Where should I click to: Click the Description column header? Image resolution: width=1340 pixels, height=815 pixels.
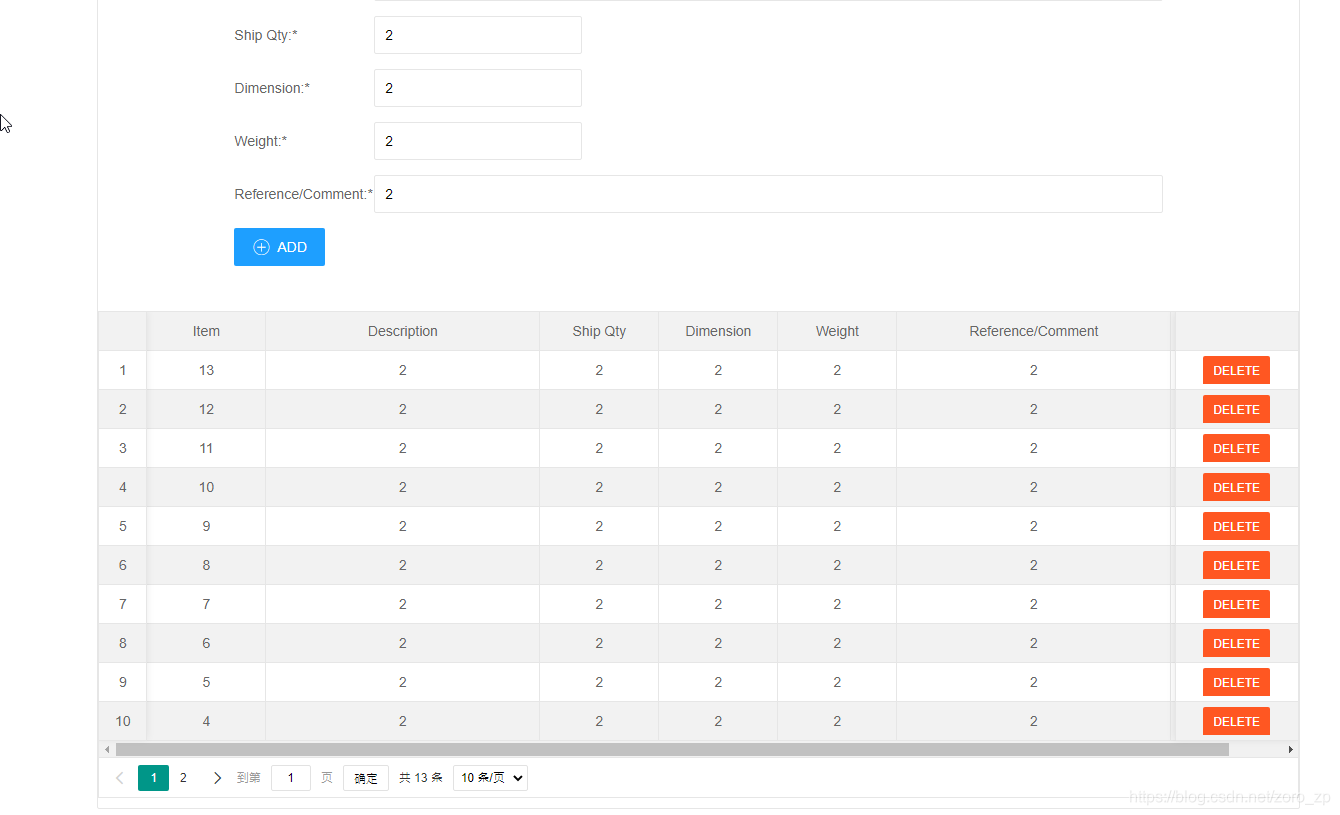(403, 331)
